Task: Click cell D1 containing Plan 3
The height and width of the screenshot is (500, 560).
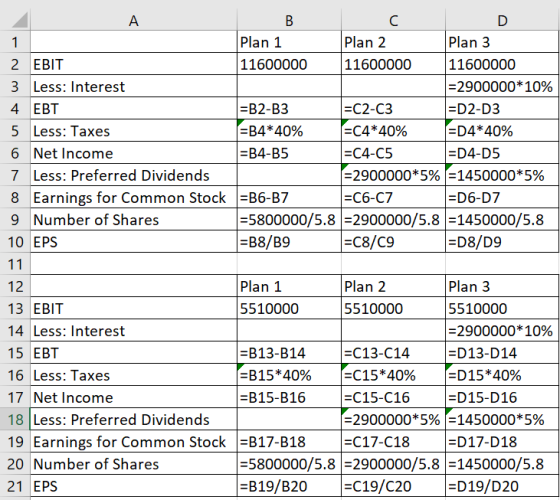Action: 502,42
